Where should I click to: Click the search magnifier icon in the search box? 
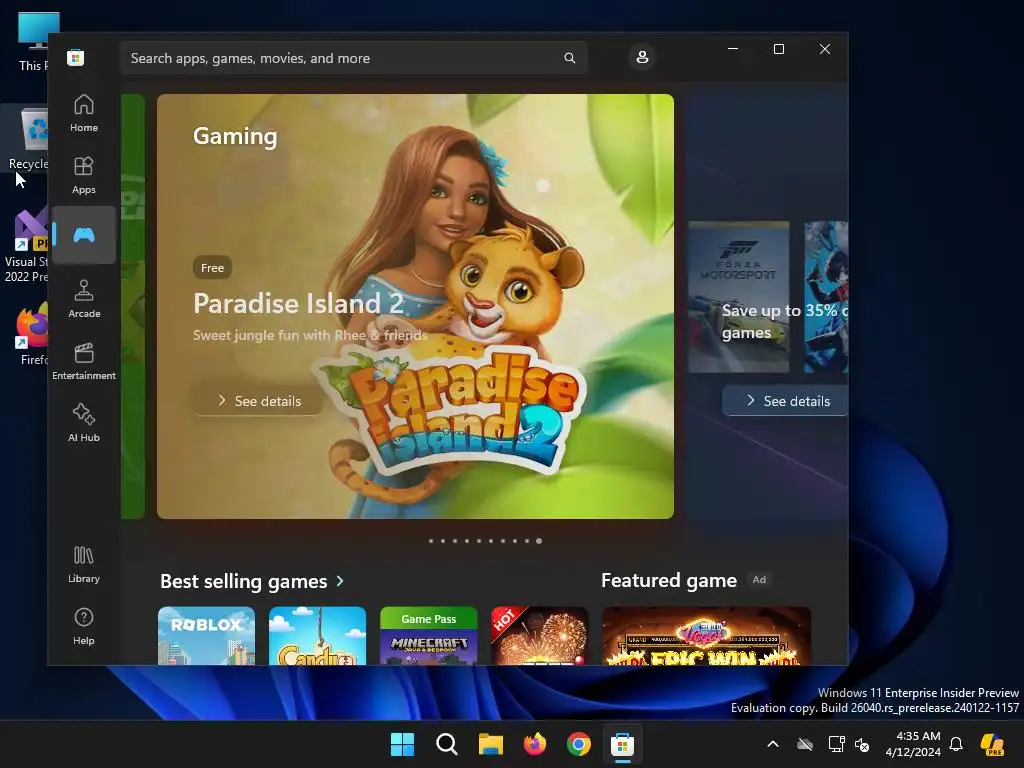click(x=569, y=58)
